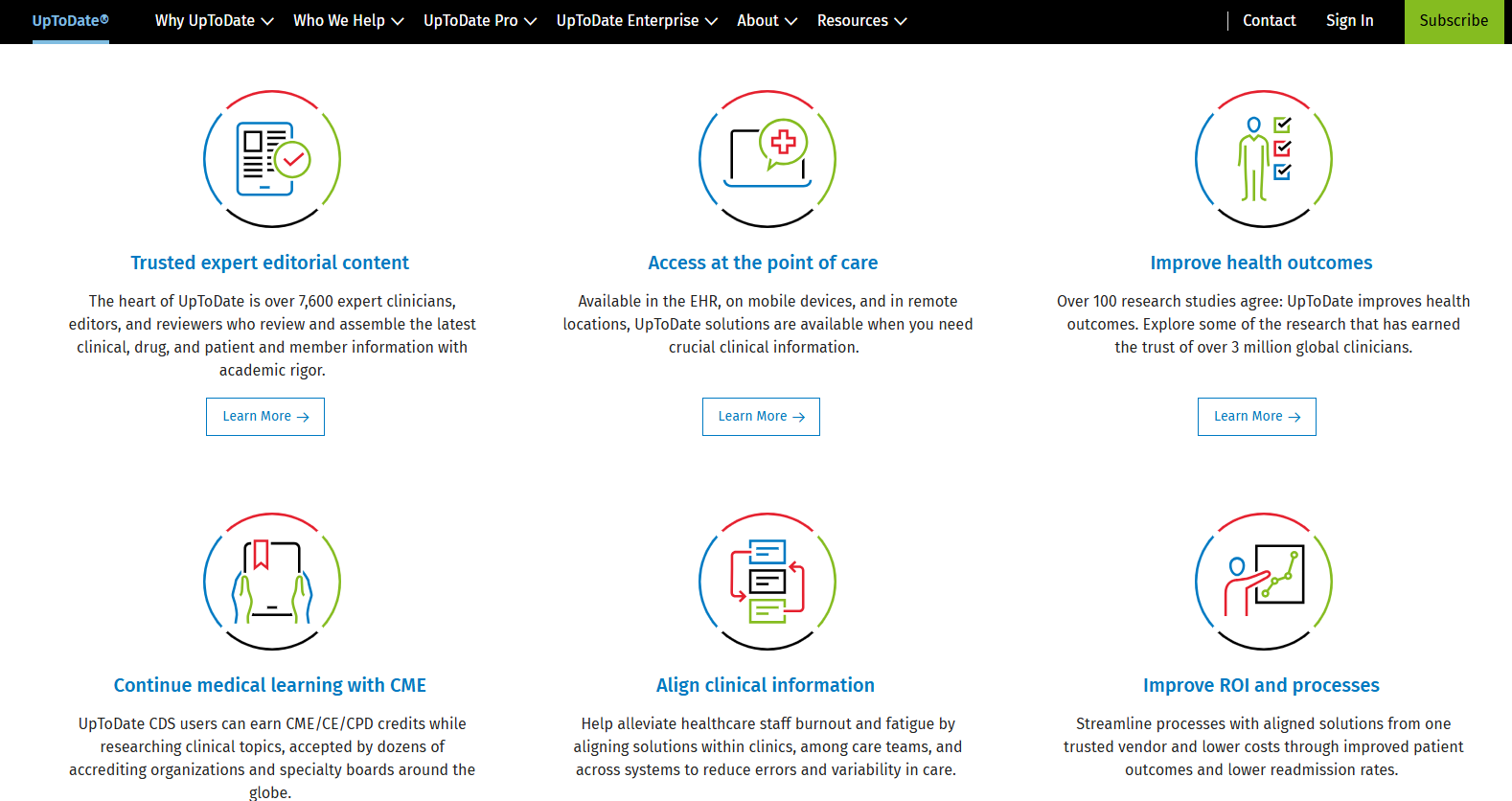This screenshot has width=1512, height=801.
Task: Go to the Contact page
Action: click(x=1270, y=20)
